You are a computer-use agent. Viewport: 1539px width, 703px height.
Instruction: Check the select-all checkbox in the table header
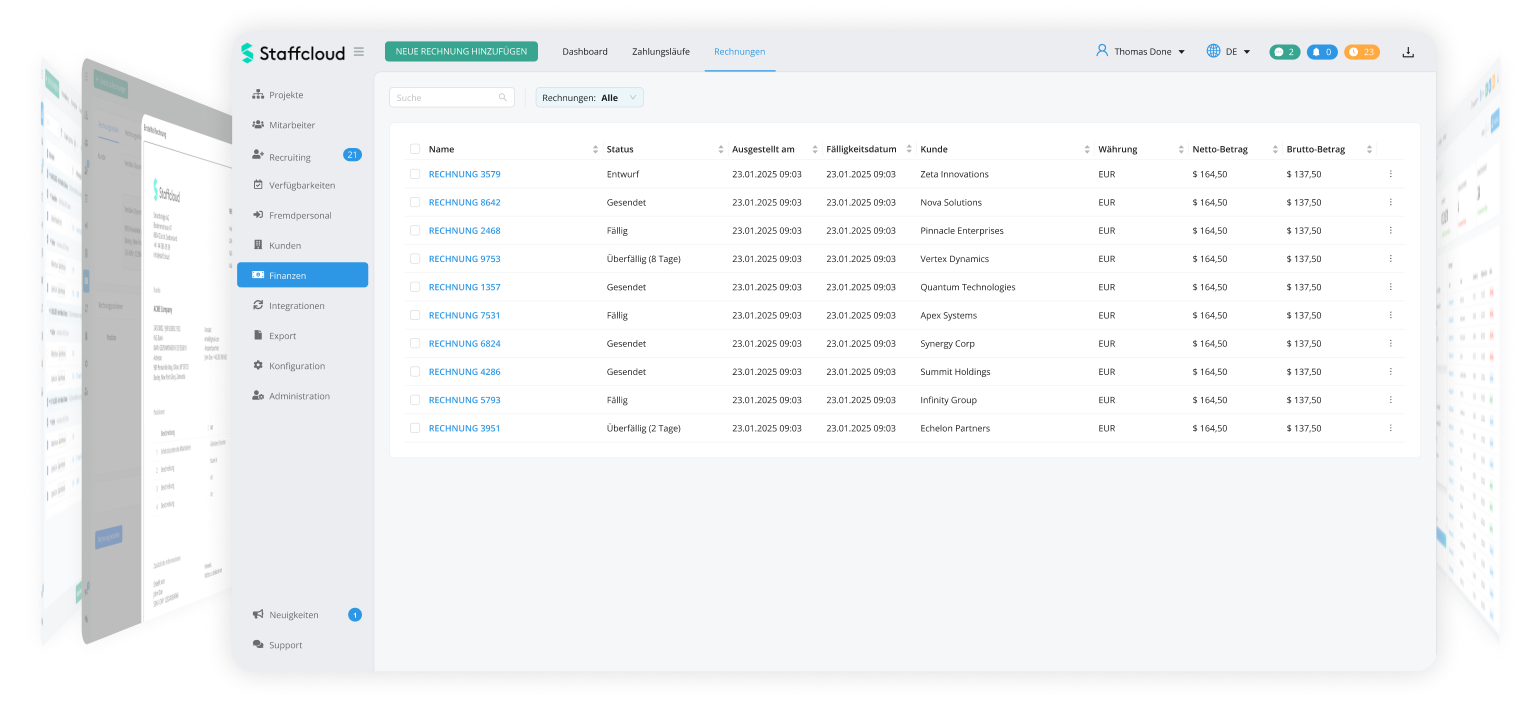(x=415, y=148)
